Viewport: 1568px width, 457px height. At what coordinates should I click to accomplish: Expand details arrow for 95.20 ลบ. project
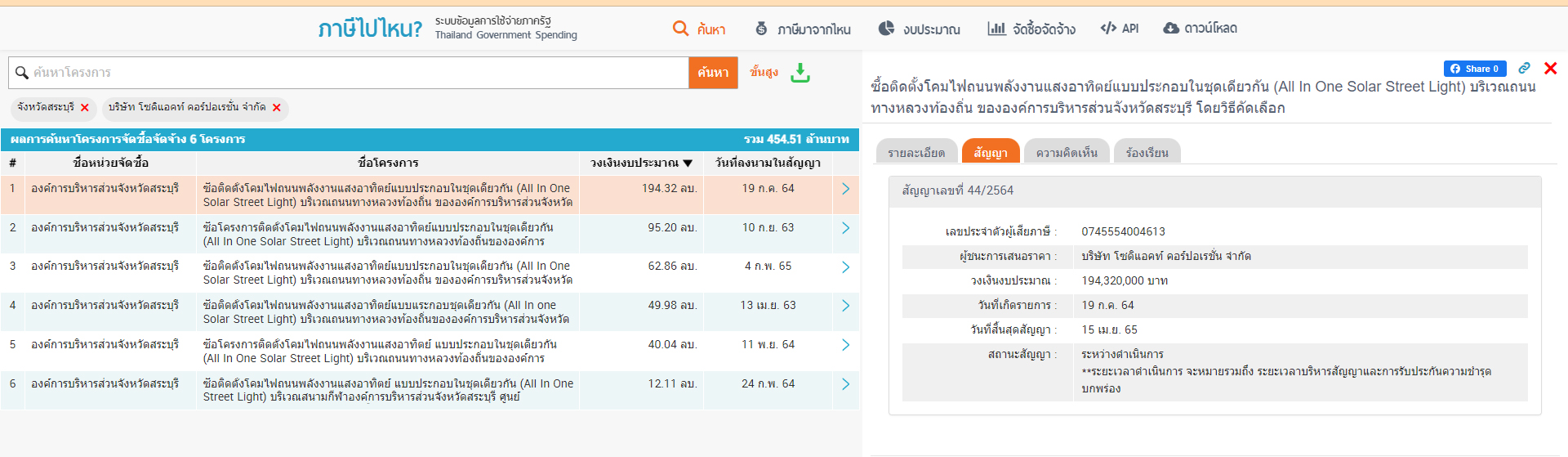pos(845,228)
